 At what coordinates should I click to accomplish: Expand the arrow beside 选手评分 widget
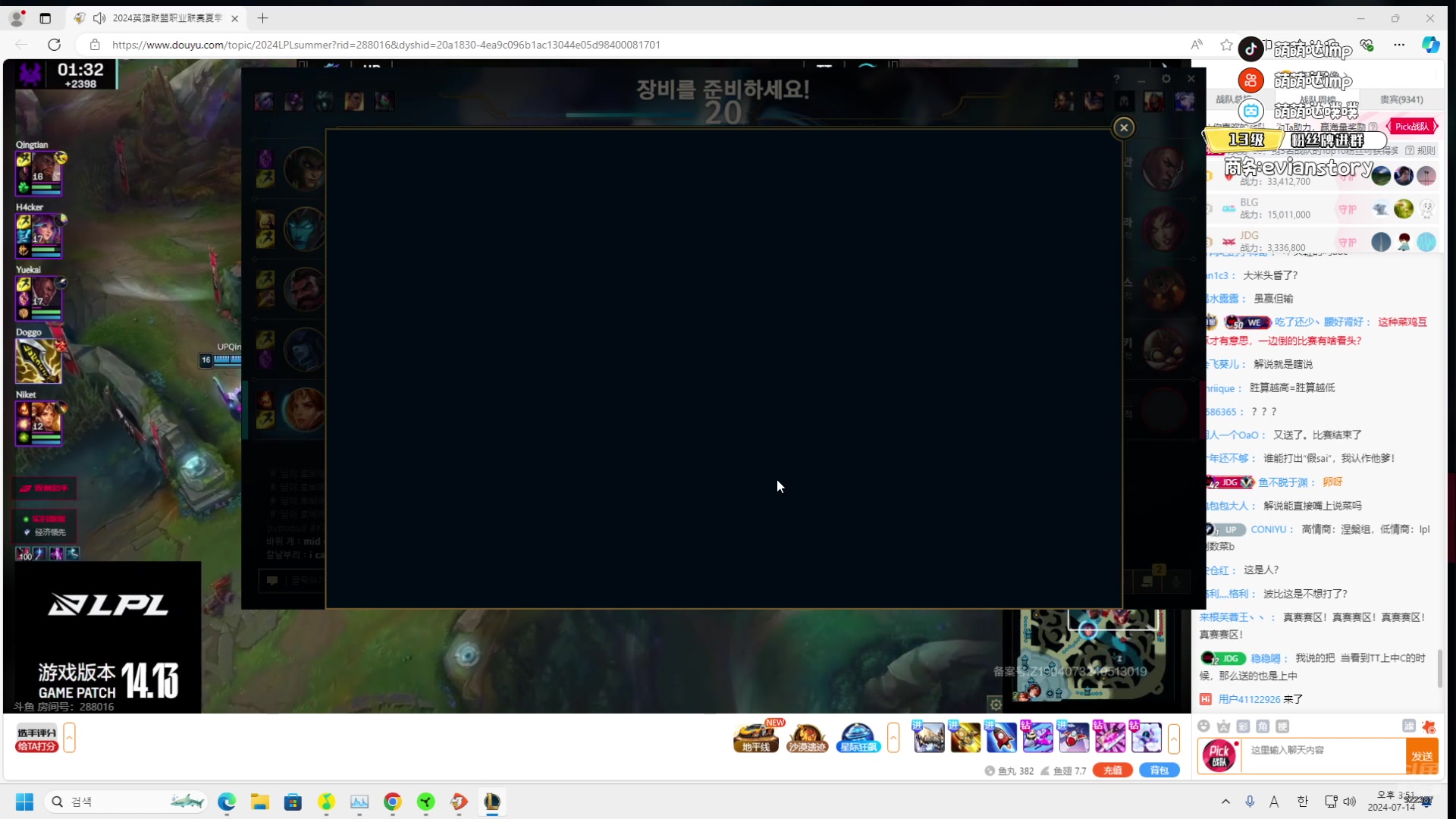tap(70, 737)
